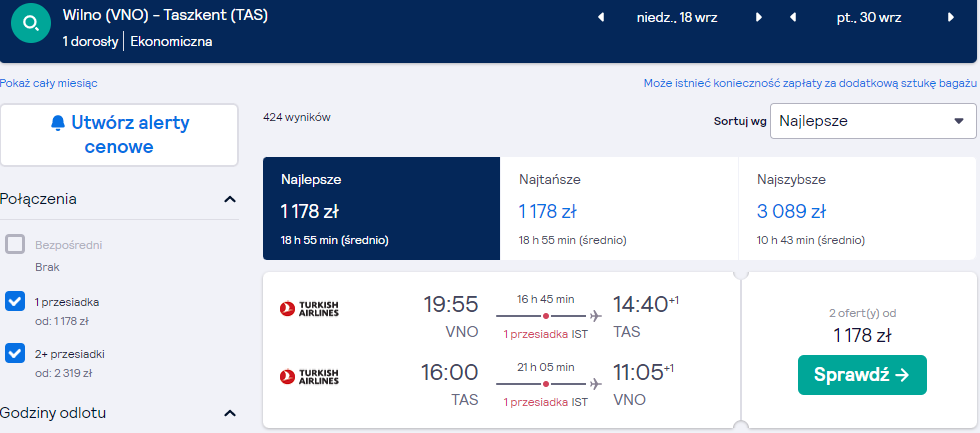The height and width of the screenshot is (433, 980).
Task: Collapse the Godziny odlotu section
Action: point(230,413)
